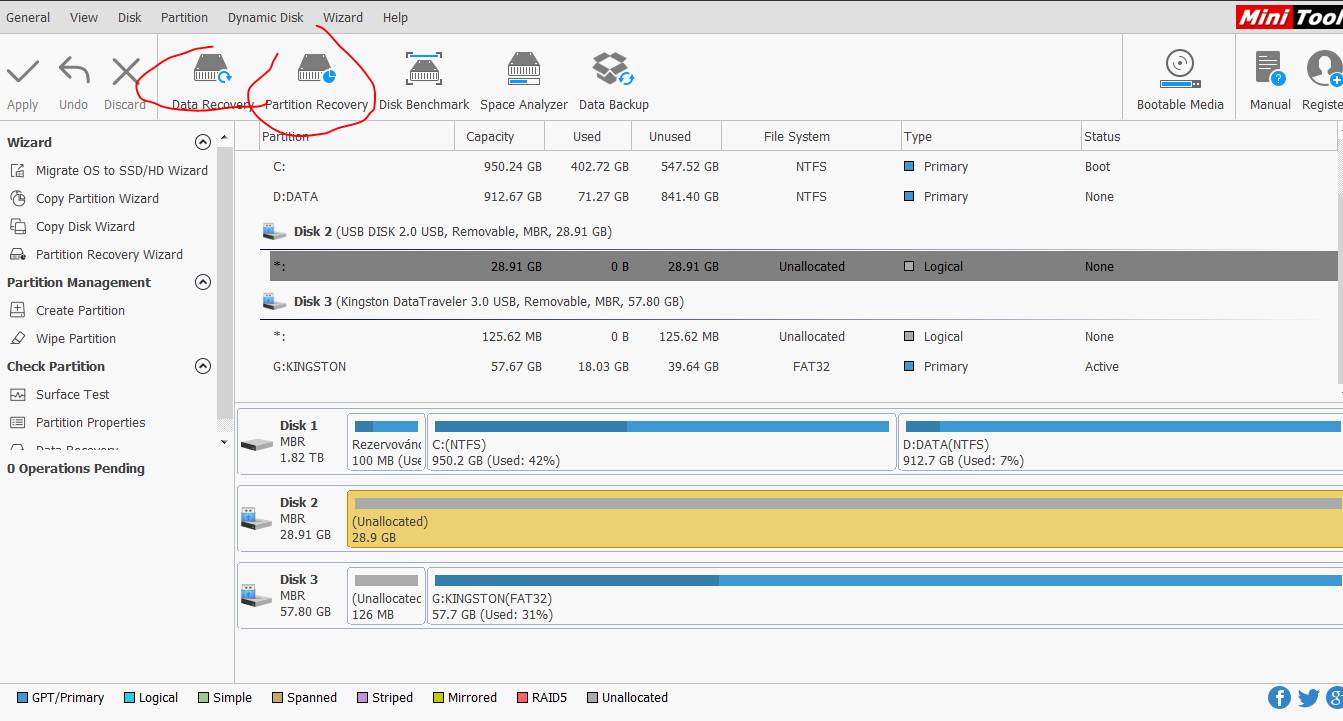Collapse the Wizard section
Viewport: 1343px width, 721px height.
coord(203,142)
